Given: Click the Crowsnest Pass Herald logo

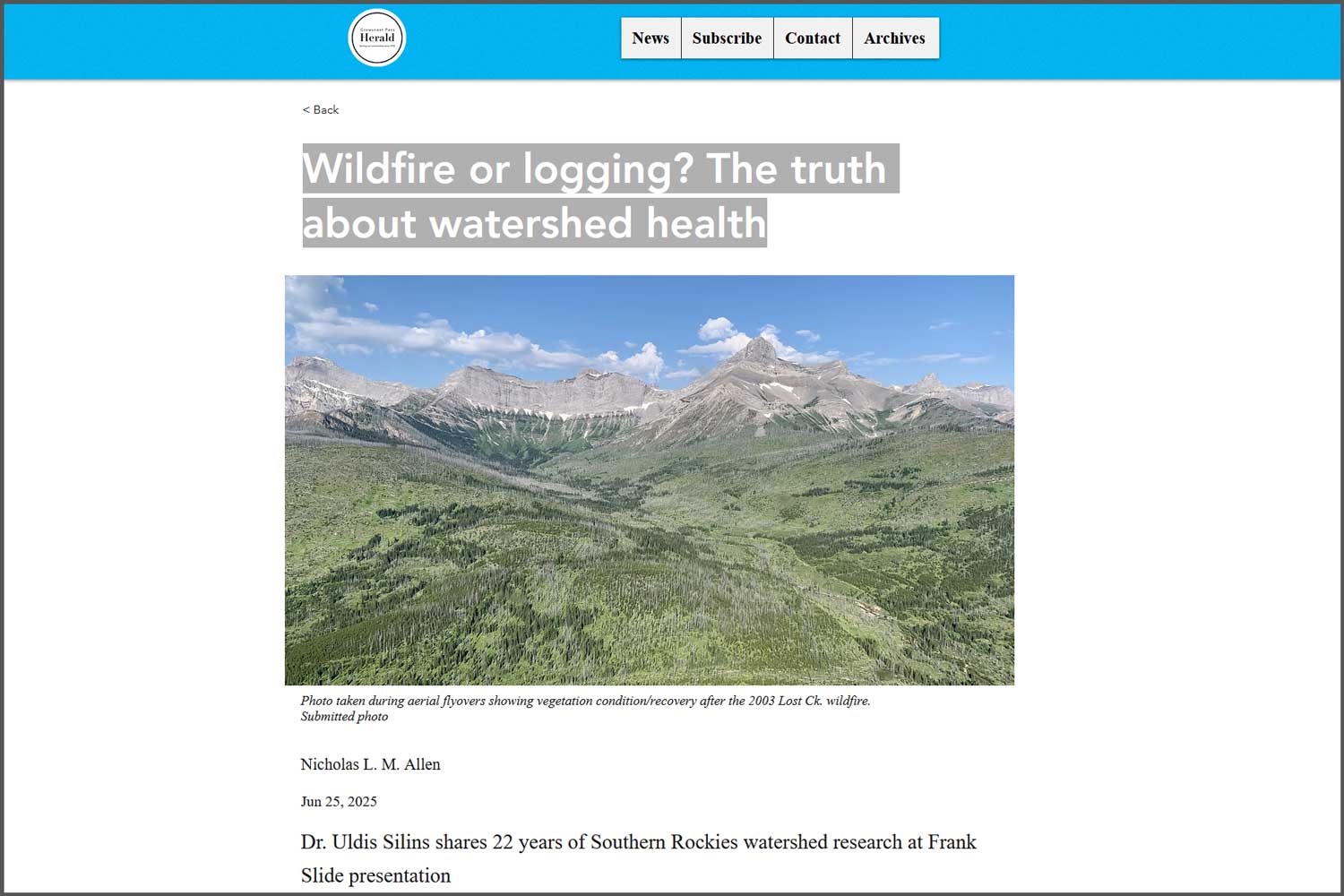Looking at the screenshot, I should click(x=377, y=38).
